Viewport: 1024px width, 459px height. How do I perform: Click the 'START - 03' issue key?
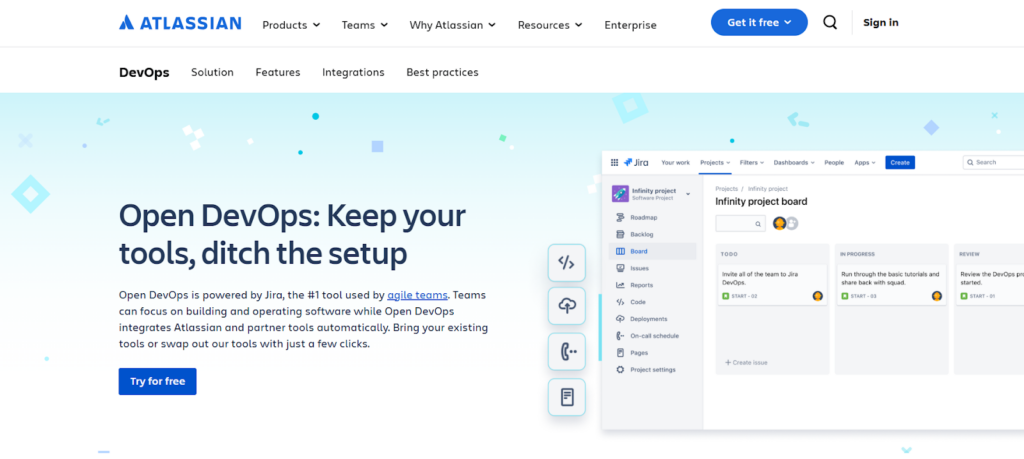(863, 296)
